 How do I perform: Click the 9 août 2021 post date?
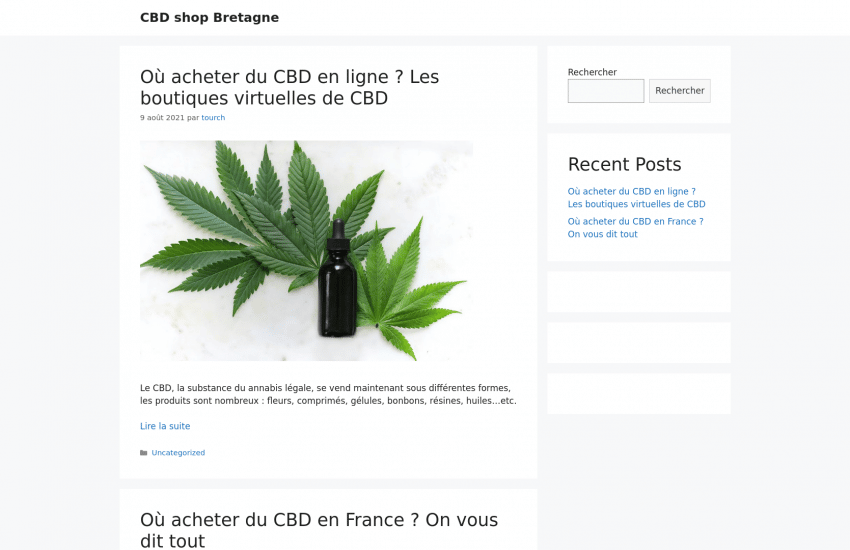coord(162,118)
